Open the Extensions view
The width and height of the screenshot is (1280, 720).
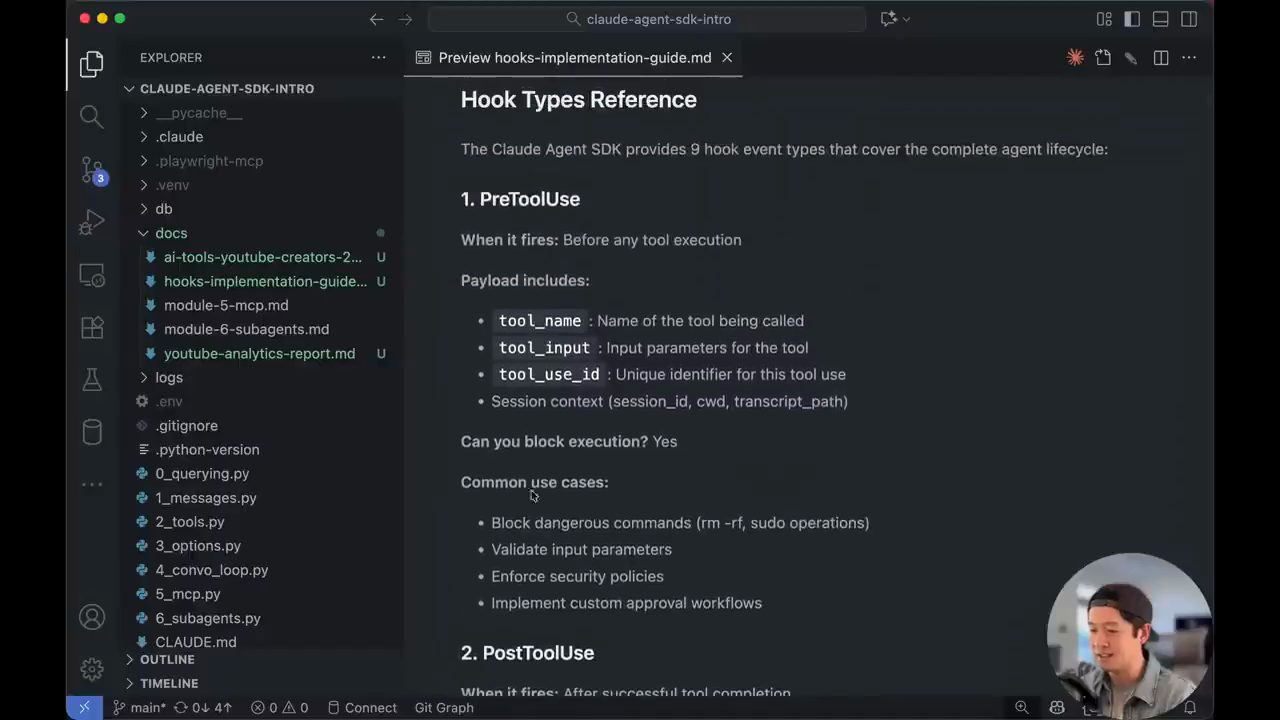point(91,327)
